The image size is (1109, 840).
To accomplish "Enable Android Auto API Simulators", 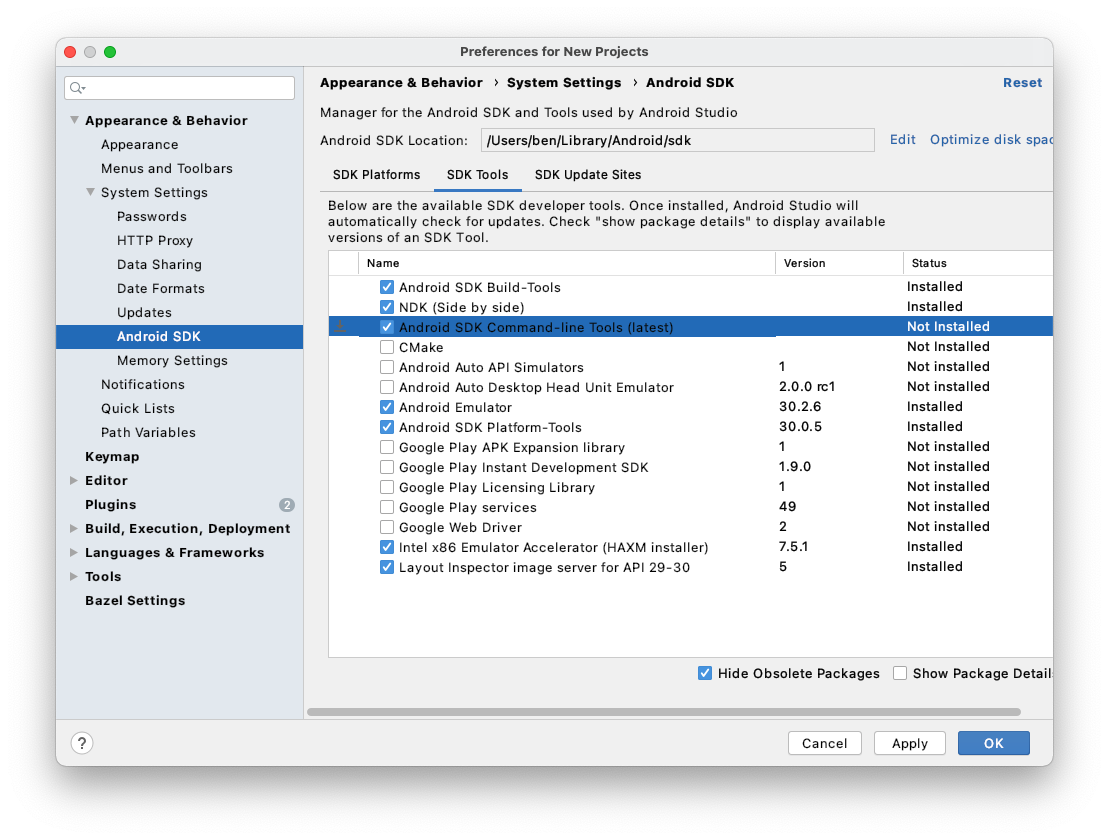I will pos(387,367).
